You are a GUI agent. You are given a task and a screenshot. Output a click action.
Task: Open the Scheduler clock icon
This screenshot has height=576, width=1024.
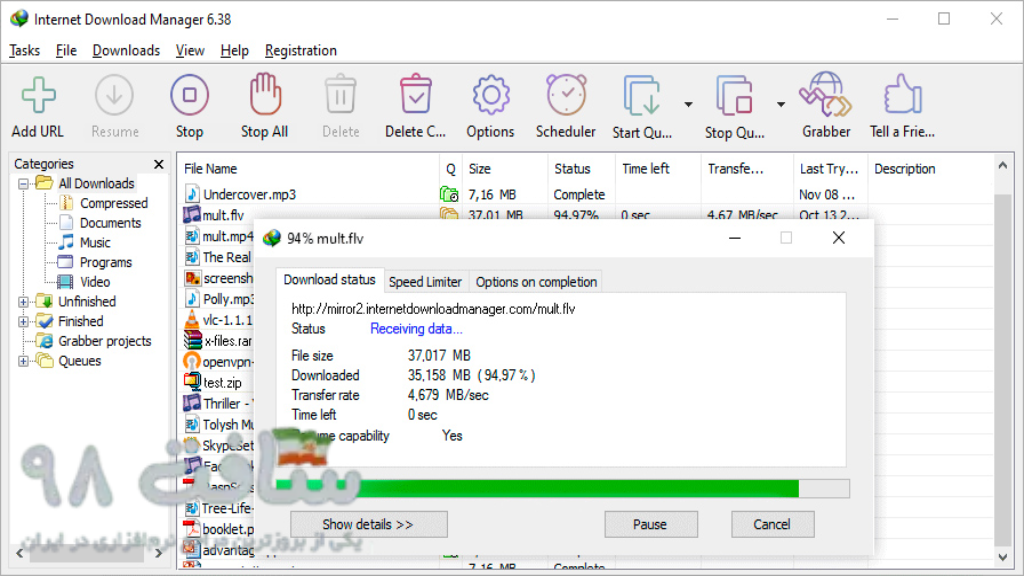(x=566, y=95)
